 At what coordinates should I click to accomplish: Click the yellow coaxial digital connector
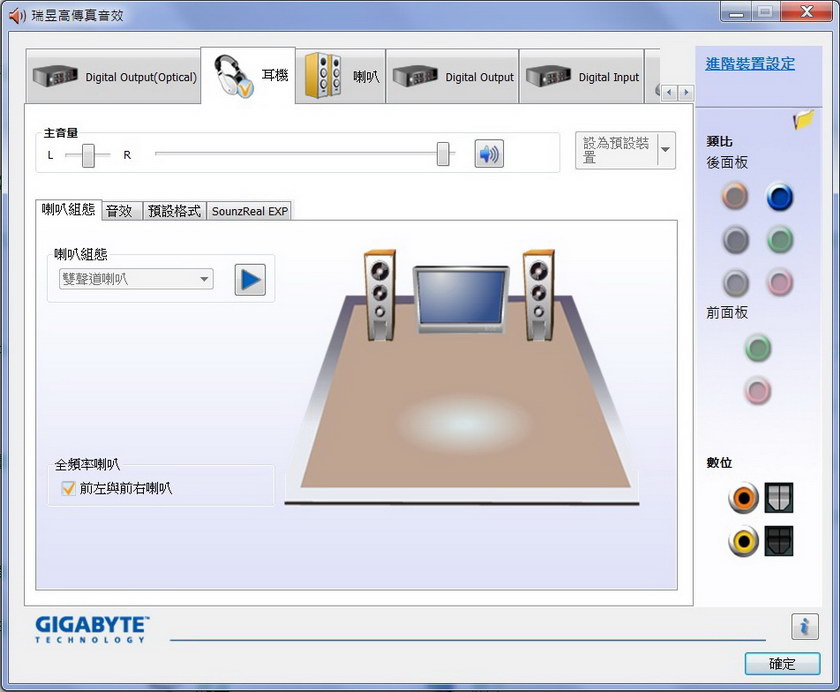[743, 541]
